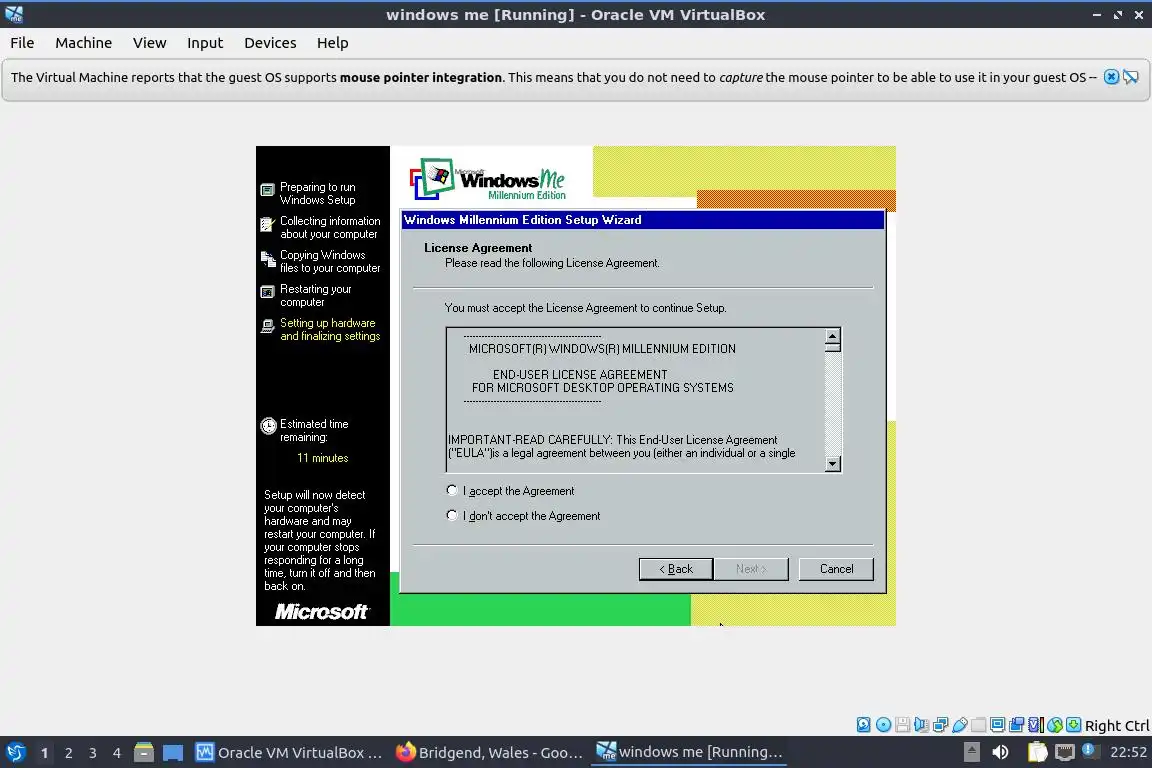
Task: Click the license scrollbar track
Action: (x=832, y=403)
